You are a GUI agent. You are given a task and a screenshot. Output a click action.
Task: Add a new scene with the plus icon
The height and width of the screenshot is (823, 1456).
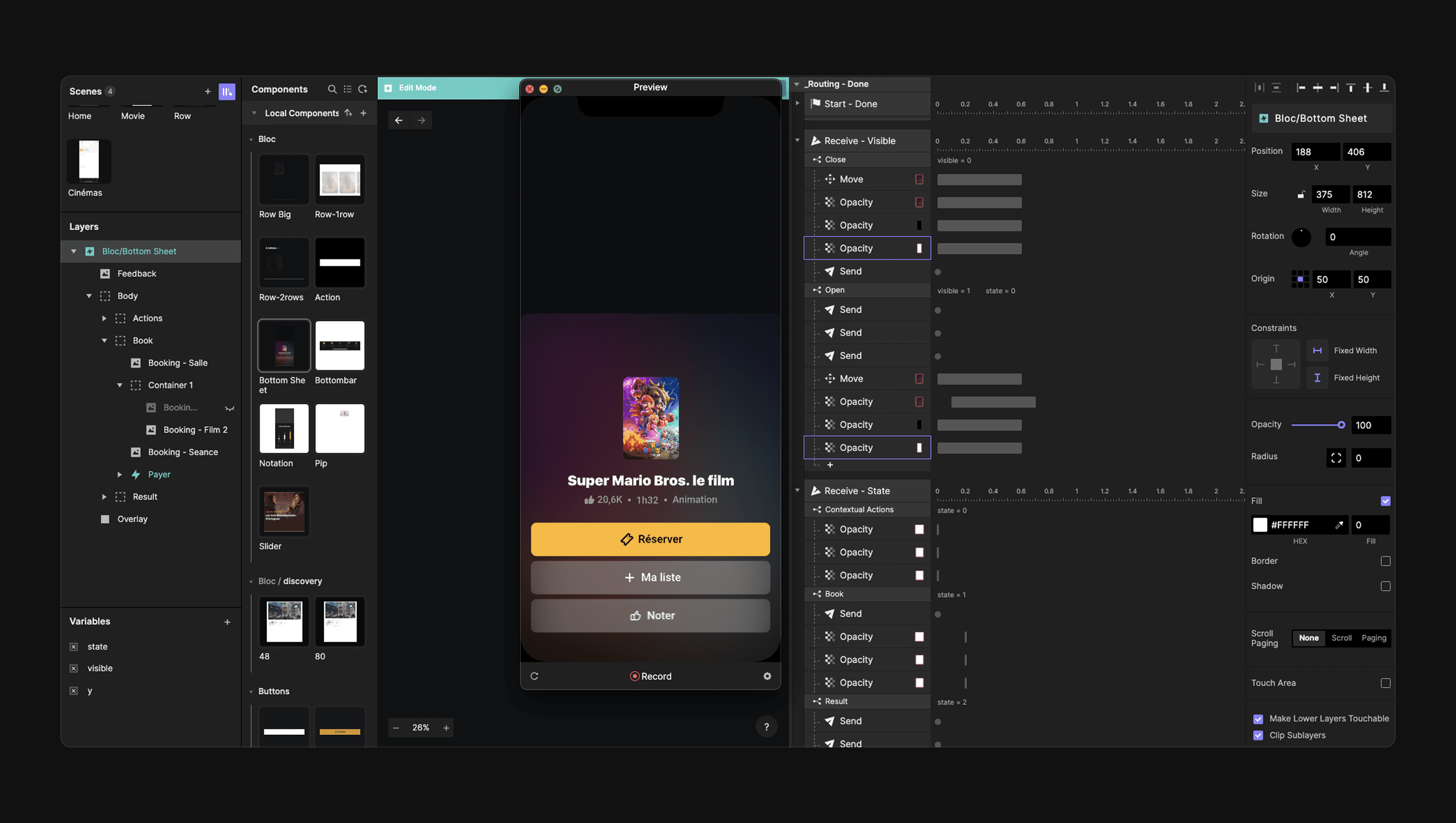[207, 91]
